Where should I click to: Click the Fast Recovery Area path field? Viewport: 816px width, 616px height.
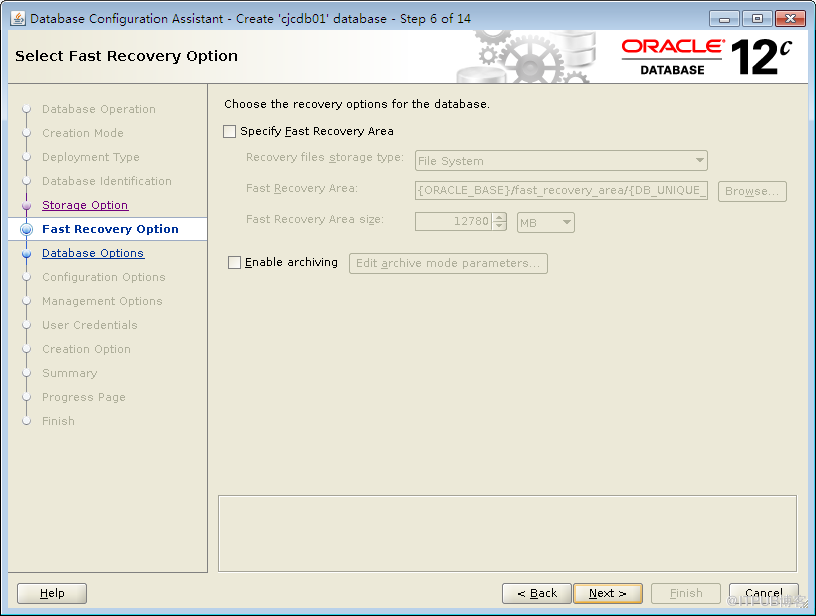[561, 190]
